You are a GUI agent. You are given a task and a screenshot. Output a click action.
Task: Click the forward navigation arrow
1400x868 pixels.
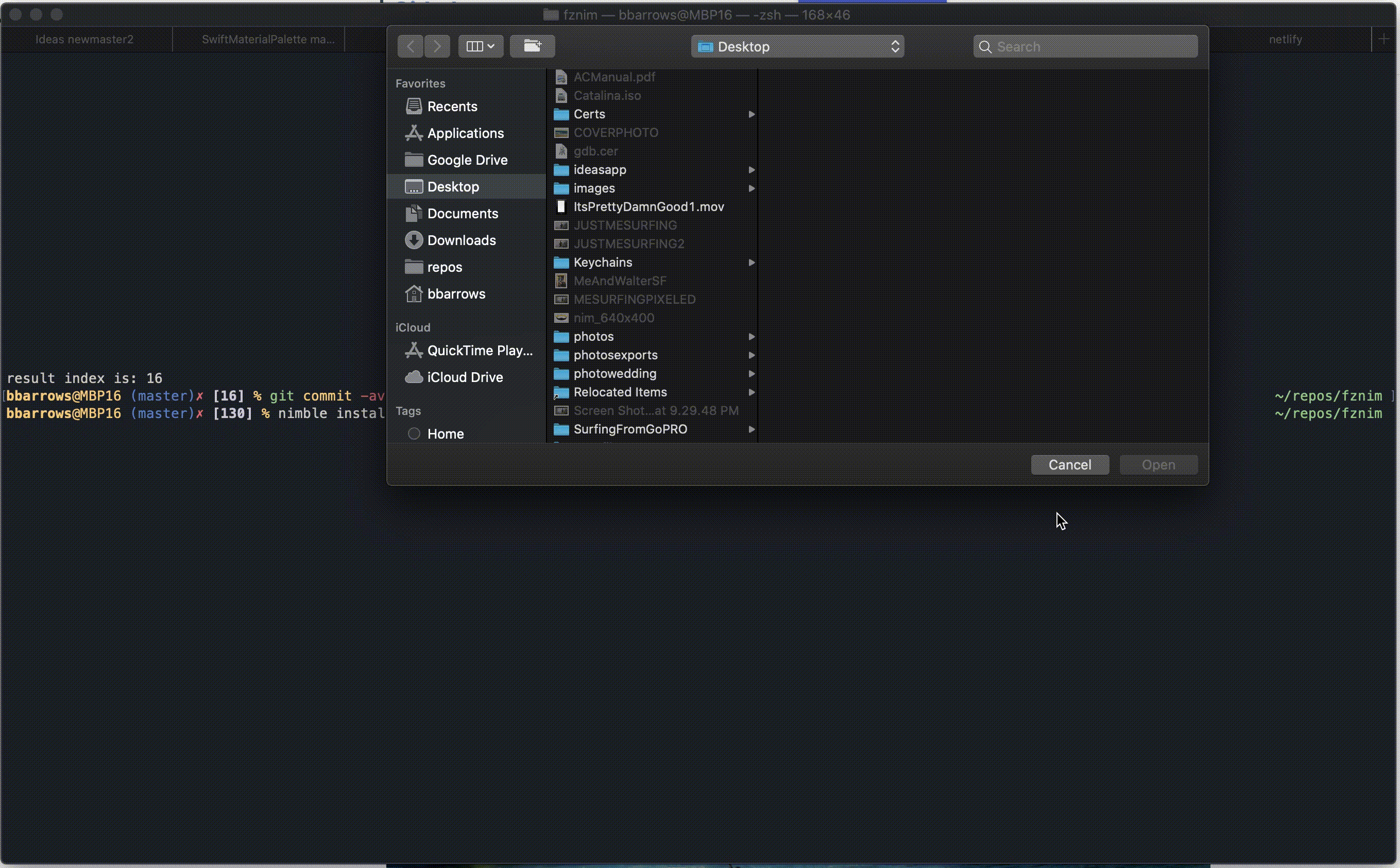pyautogui.click(x=437, y=46)
